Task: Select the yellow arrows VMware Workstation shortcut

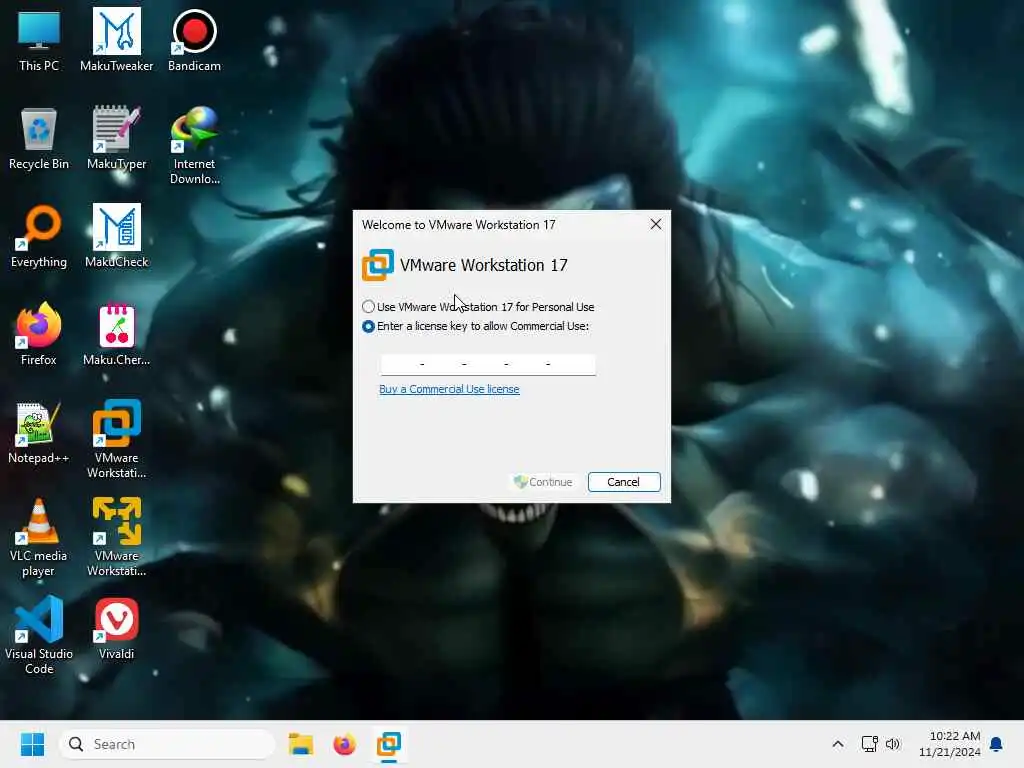Action: point(116,538)
